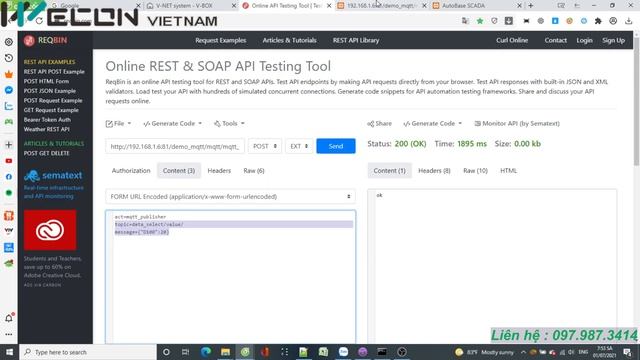The image size is (640, 360).
Task: Open the game controller sidebar icon
Action: point(9,122)
